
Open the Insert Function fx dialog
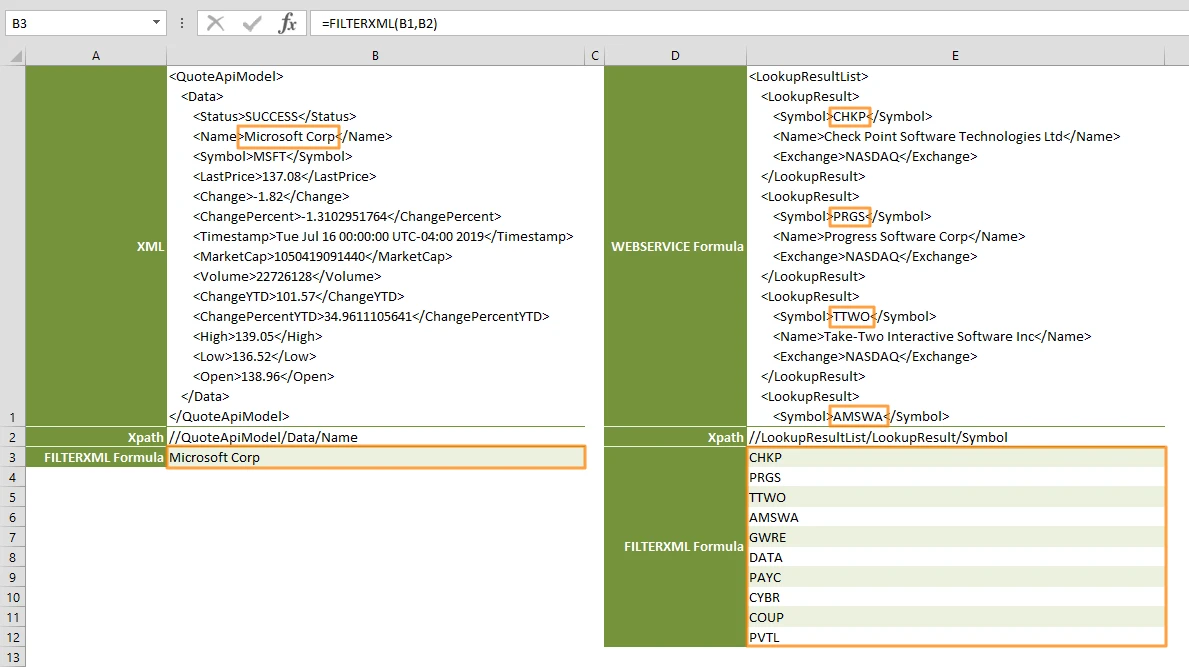287,23
